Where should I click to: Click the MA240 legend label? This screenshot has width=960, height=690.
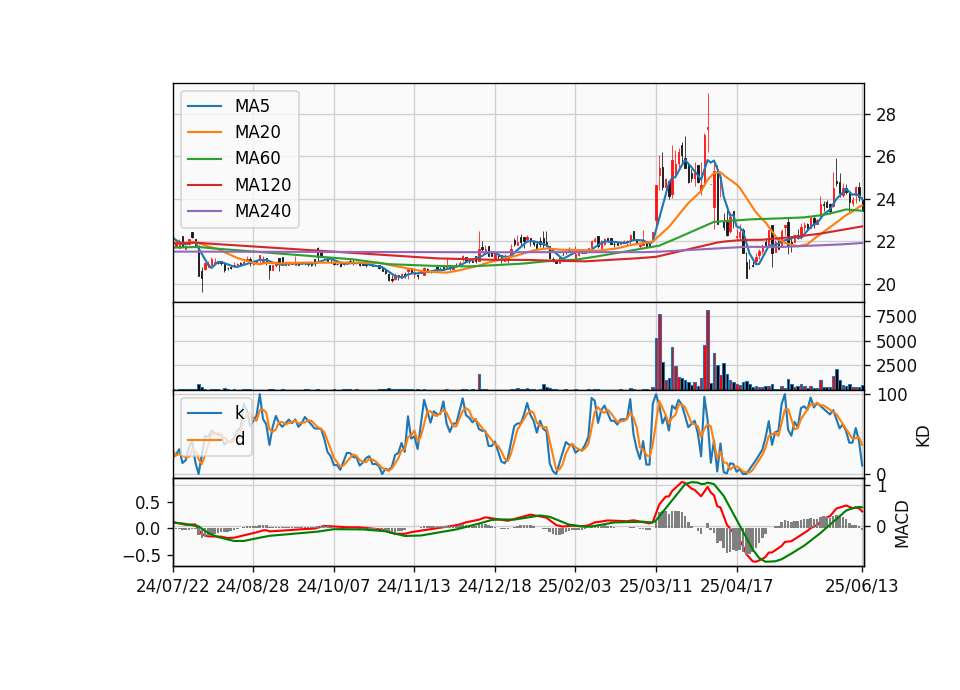[263, 211]
